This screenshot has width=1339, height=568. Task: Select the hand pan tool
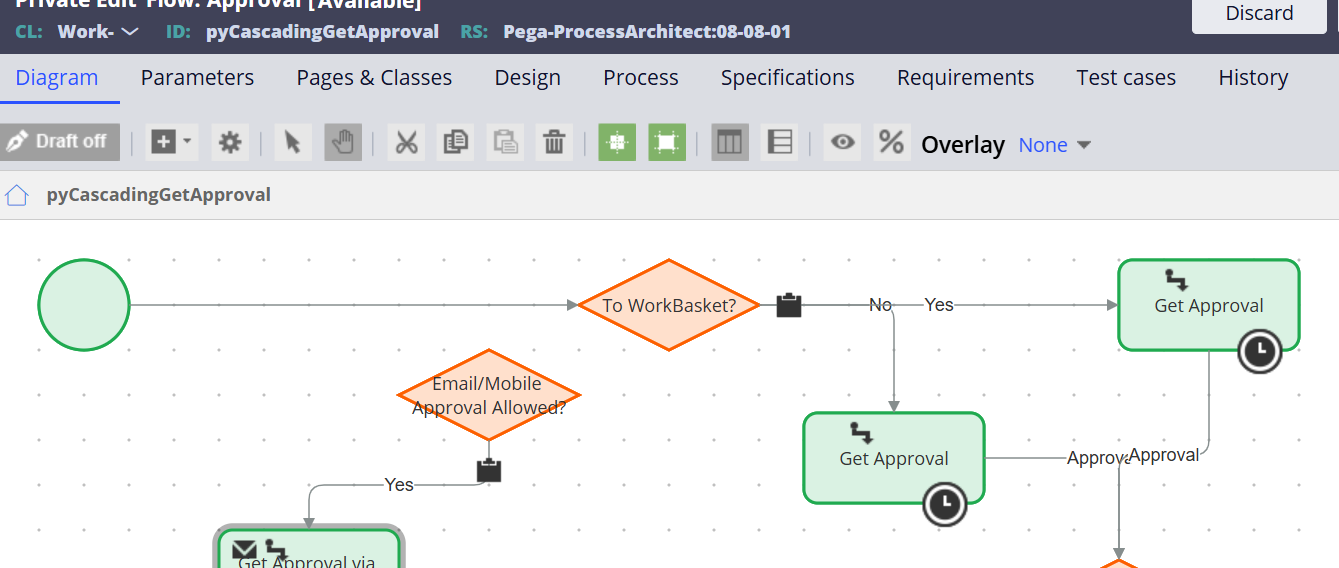pos(343,142)
